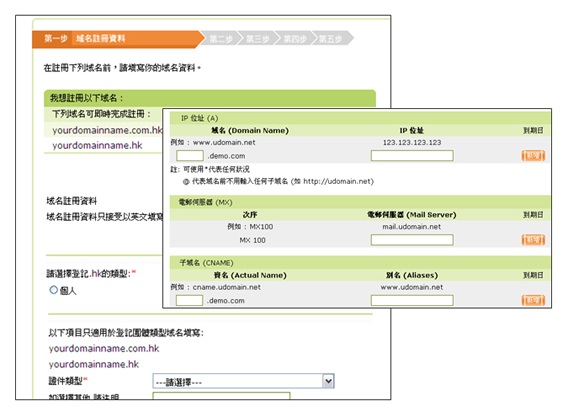Click note text containing http://udomain.net
570x414 pixels.
tap(278, 181)
